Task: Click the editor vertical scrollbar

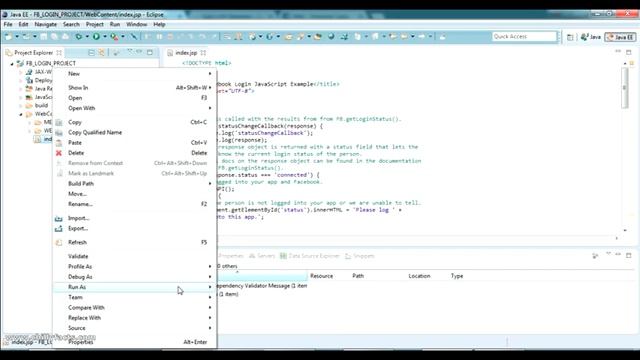Action: (624, 88)
